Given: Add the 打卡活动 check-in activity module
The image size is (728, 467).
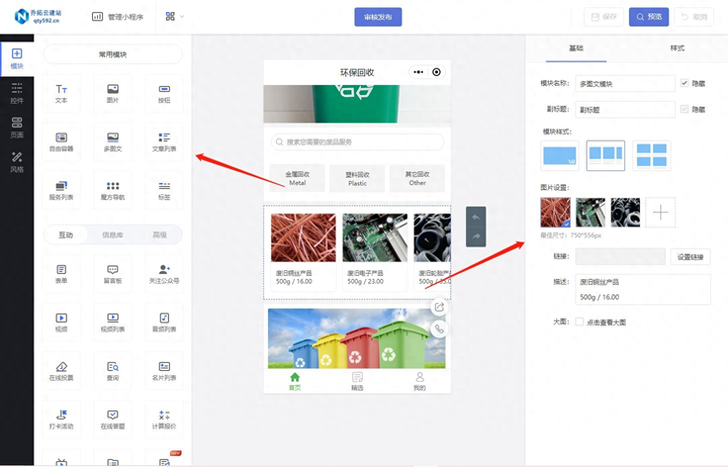Looking at the screenshot, I should 61,419.
